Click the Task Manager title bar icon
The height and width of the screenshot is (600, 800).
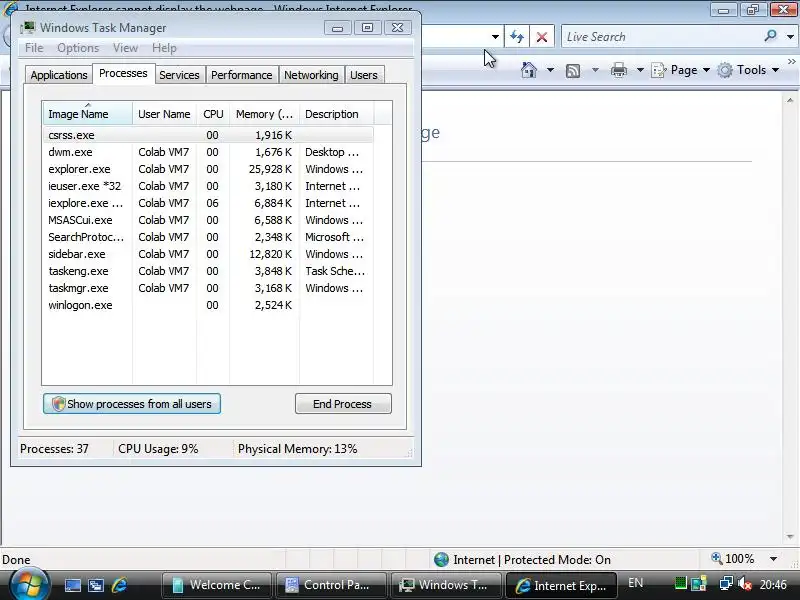click(x=28, y=28)
